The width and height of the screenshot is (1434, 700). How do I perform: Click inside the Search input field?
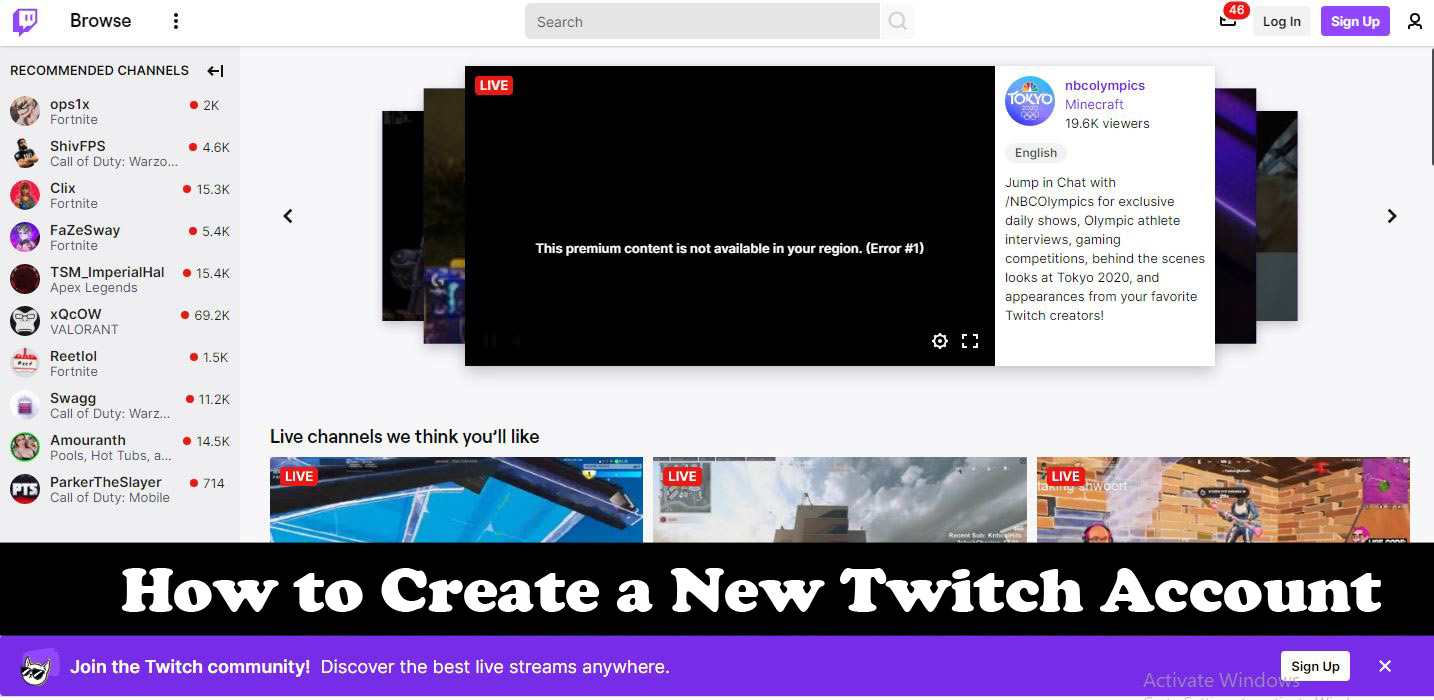(700, 21)
